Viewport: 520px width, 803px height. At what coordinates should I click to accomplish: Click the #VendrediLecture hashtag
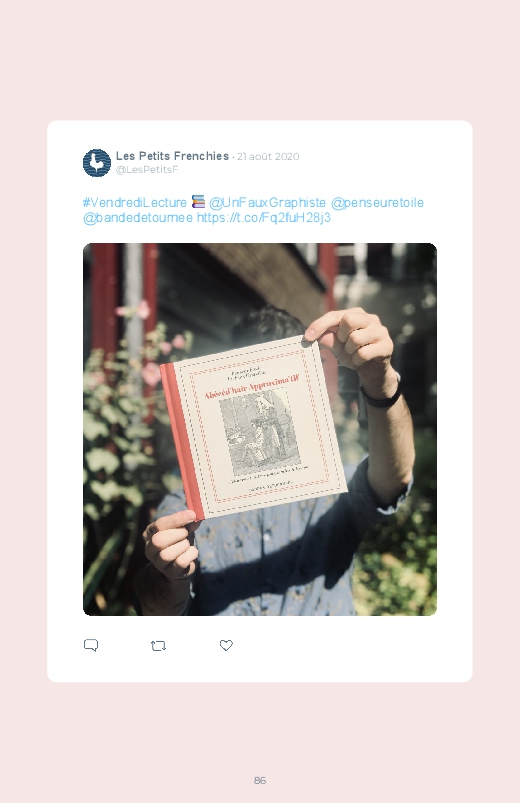pyautogui.click(x=135, y=202)
